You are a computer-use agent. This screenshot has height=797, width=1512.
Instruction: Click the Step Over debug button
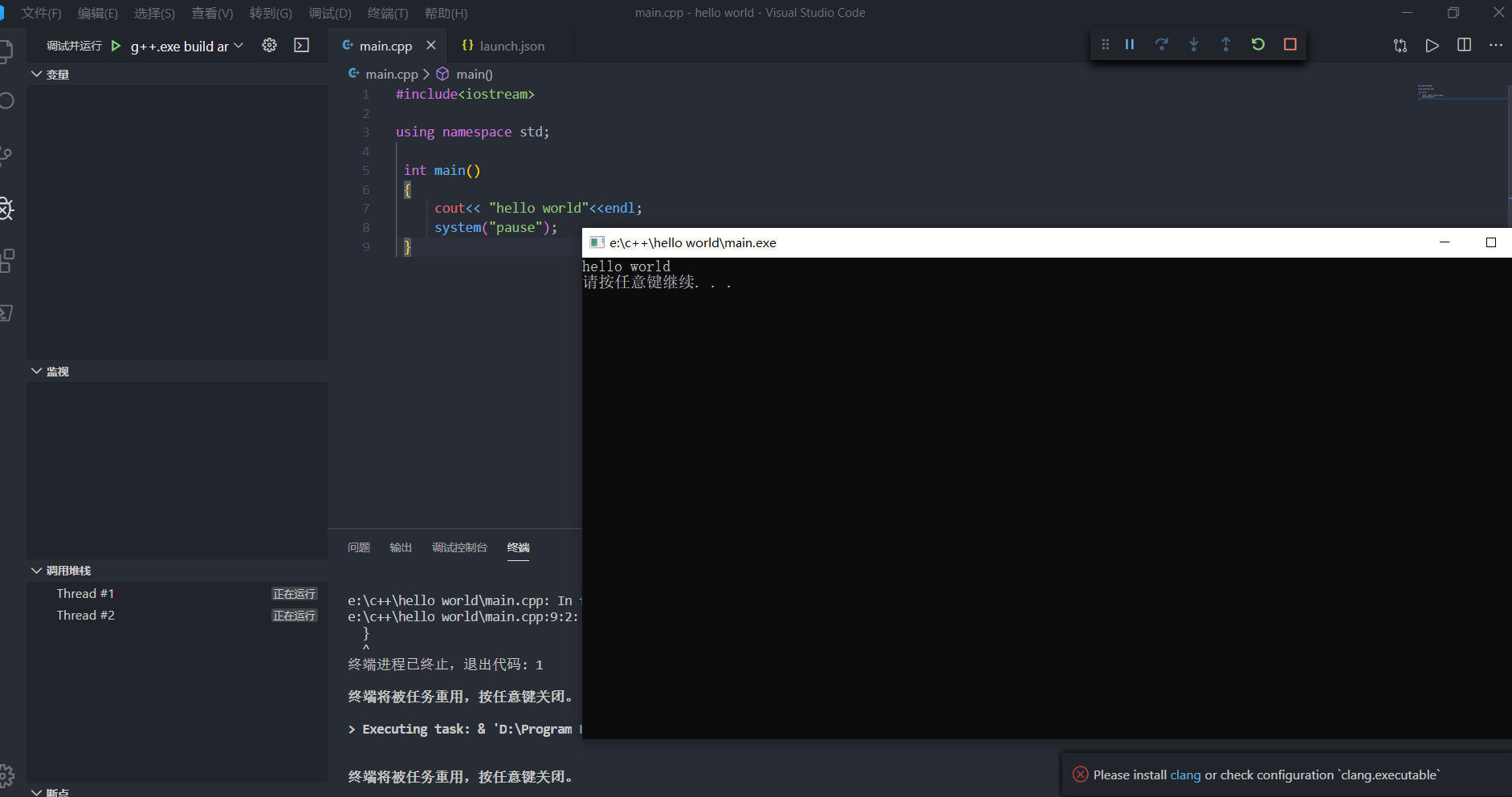coord(1161,45)
